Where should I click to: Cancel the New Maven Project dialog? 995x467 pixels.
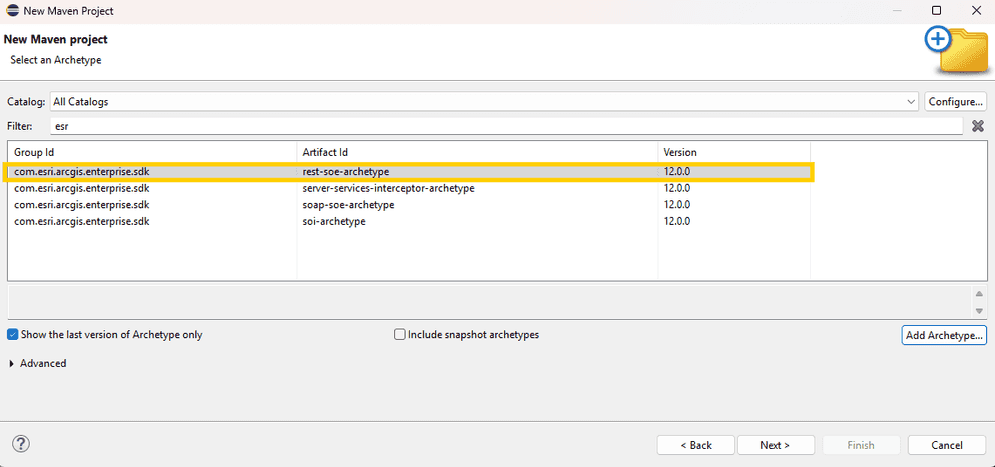click(x=947, y=445)
